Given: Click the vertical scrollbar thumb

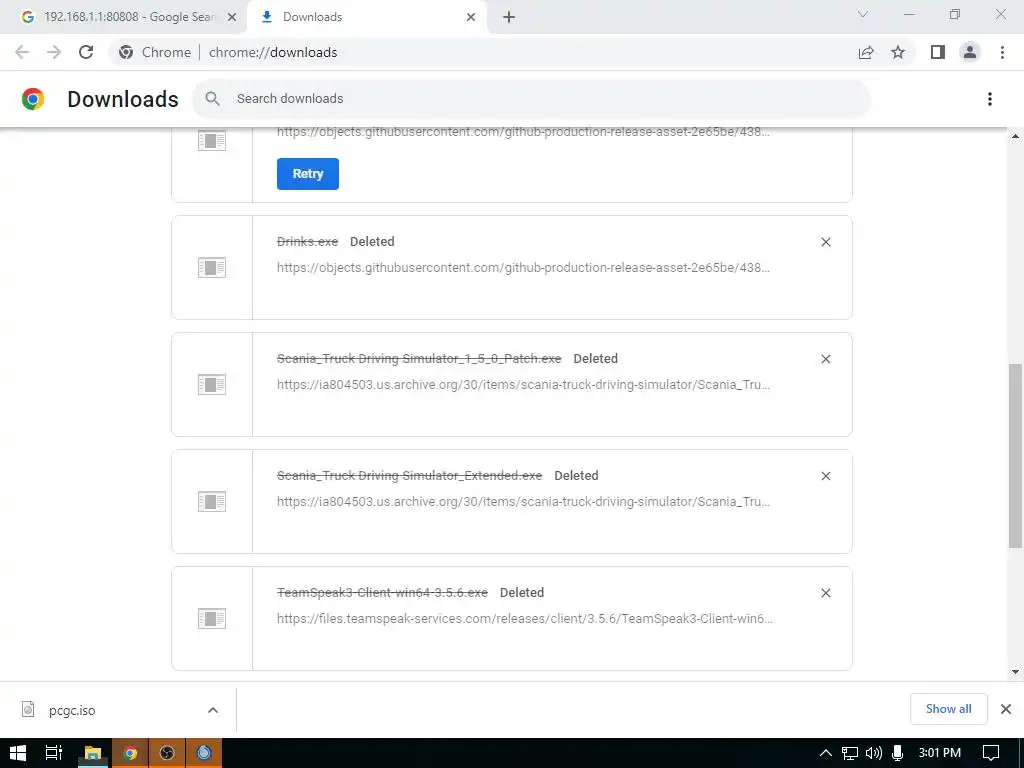Looking at the screenshot, I should (1016, 456).
